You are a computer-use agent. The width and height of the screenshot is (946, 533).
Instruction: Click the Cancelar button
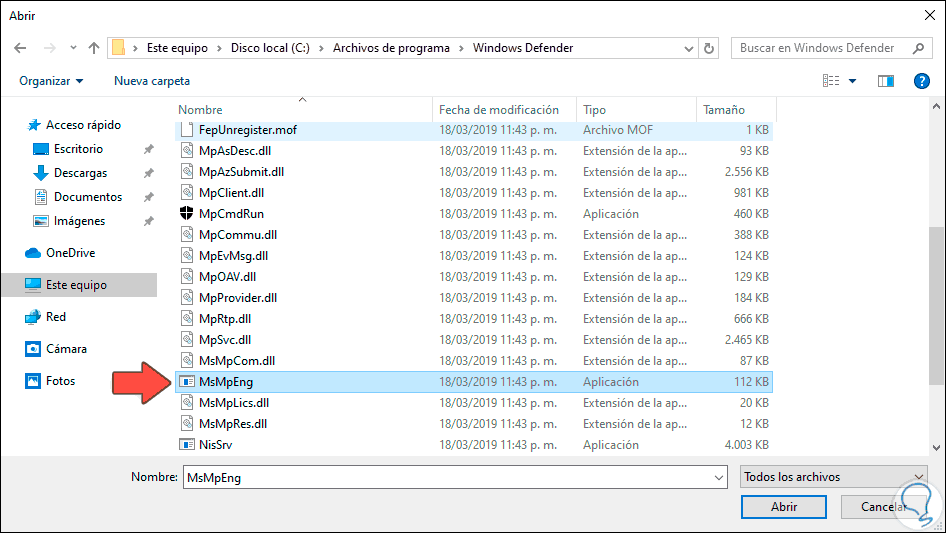(x=883, y=507)
